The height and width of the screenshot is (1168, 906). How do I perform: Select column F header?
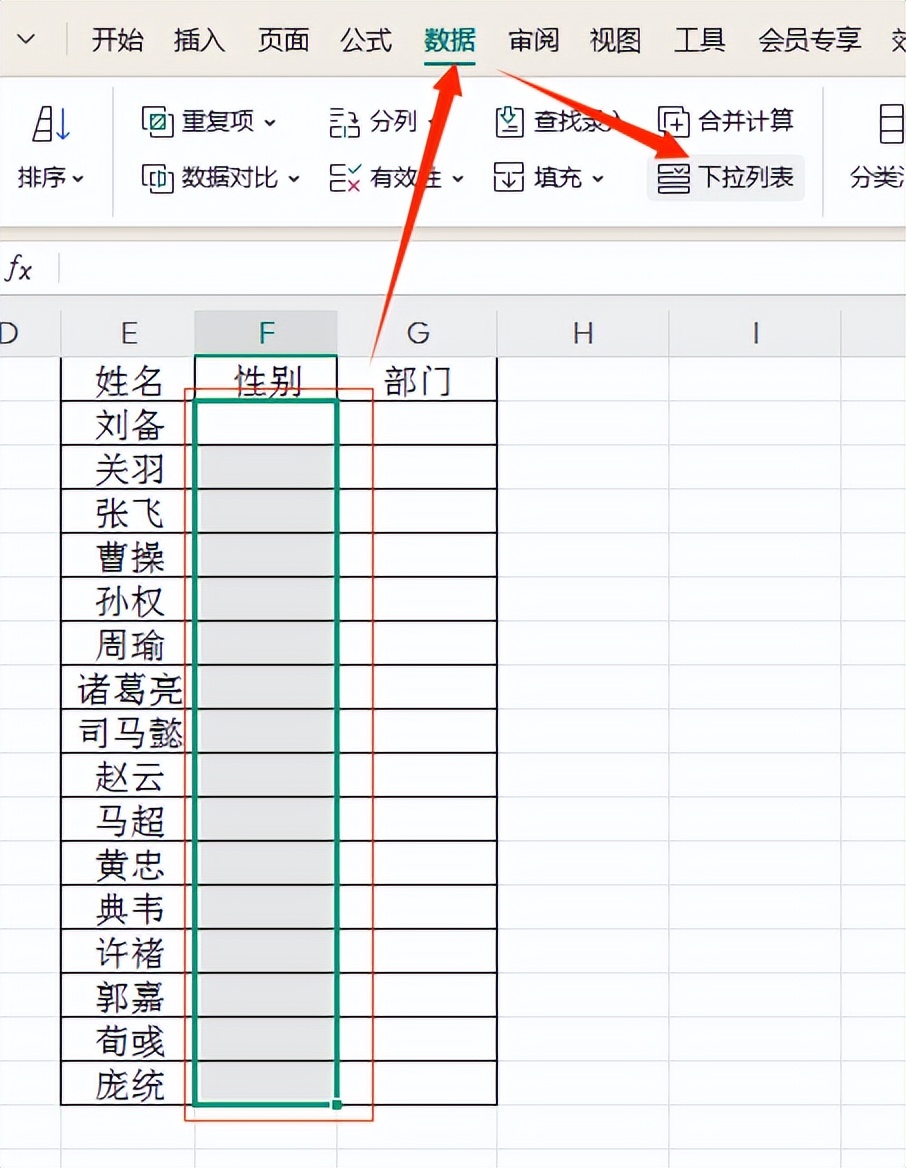[266, 333]
